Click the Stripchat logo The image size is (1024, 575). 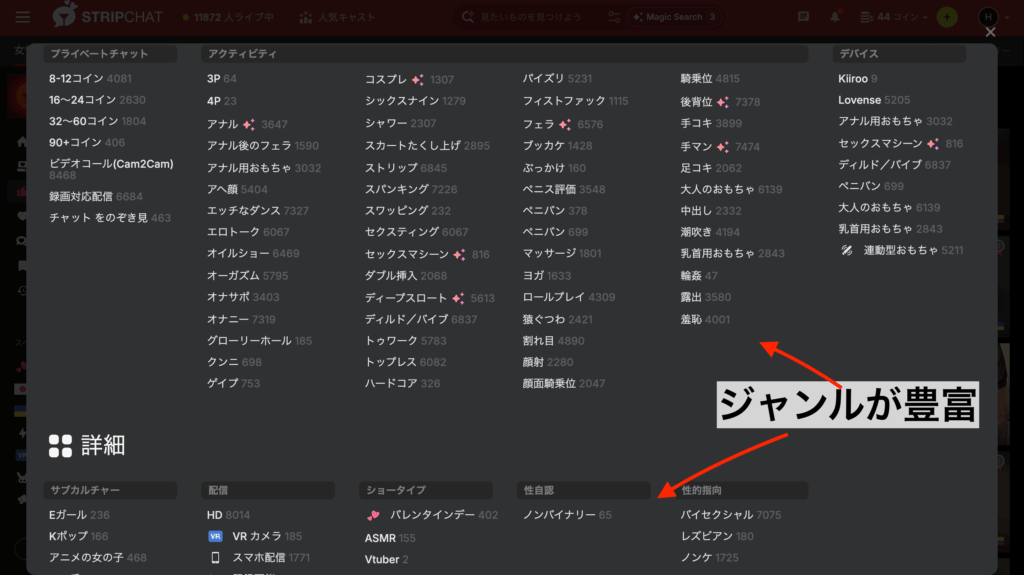click(108, 16)
